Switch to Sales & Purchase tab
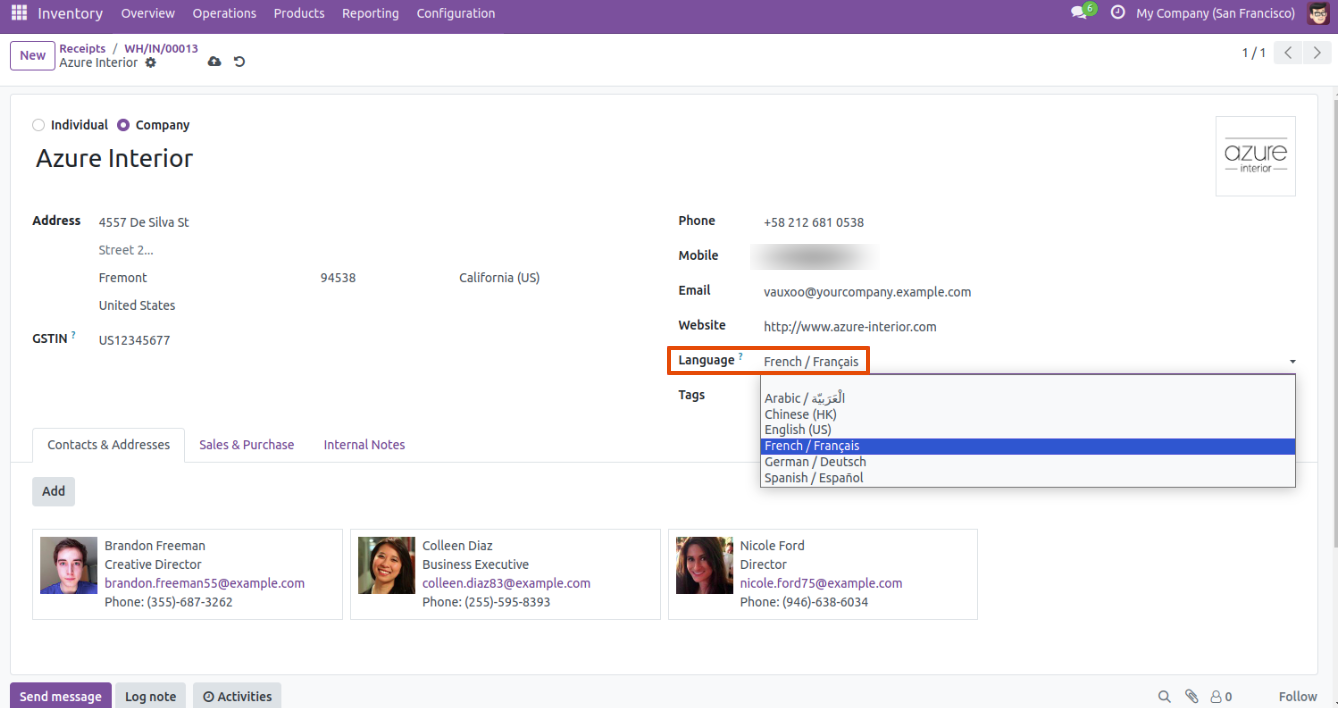The height and width of the screenshot is (708, 1338). pyautogui.click(x=247, y=445)
